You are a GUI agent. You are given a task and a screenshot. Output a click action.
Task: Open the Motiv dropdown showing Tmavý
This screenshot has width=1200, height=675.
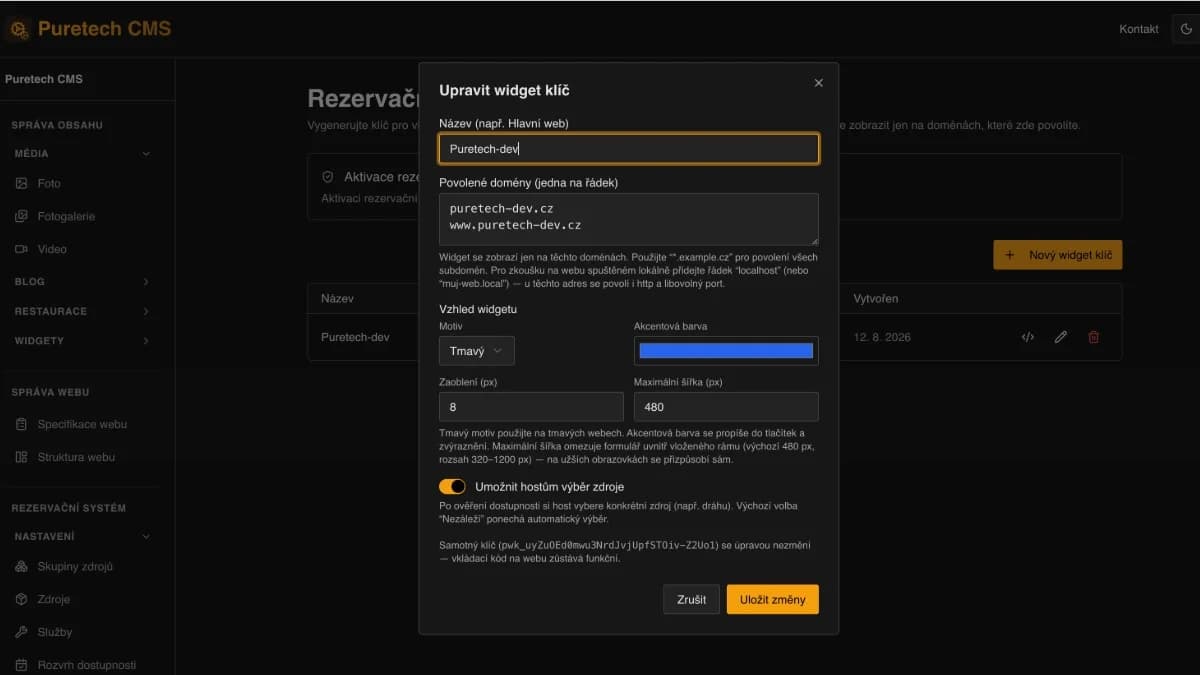coord(477,351)
